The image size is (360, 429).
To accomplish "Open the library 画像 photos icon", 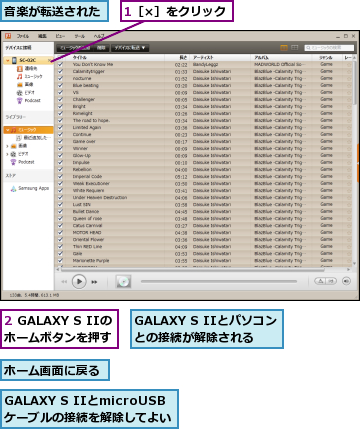I will [13, 146].
